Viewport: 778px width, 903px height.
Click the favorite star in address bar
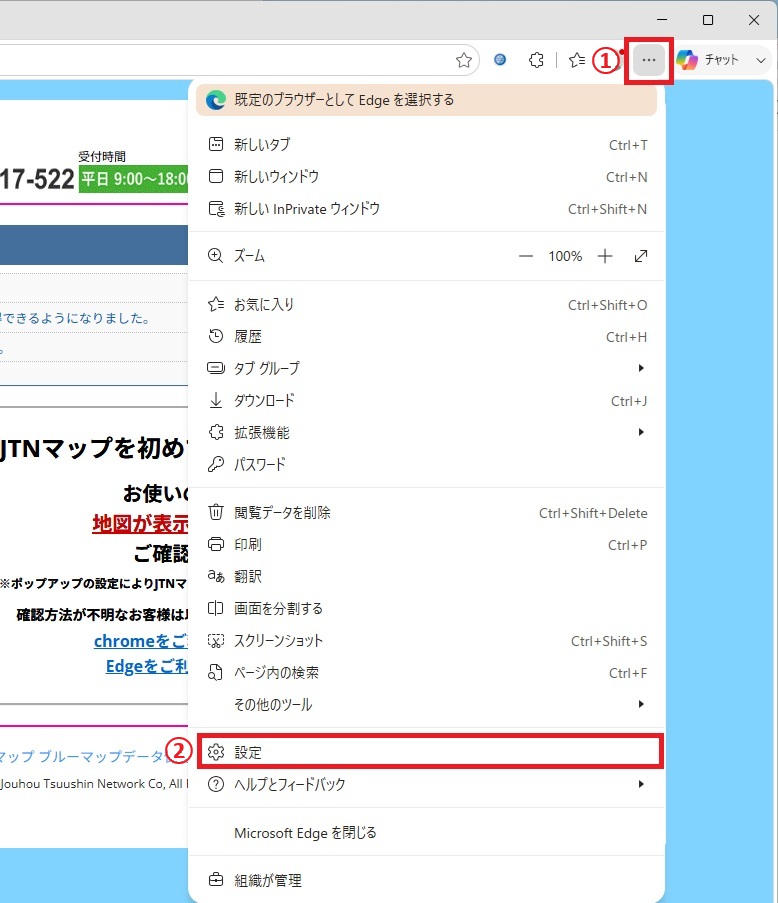tap(464, 60)
